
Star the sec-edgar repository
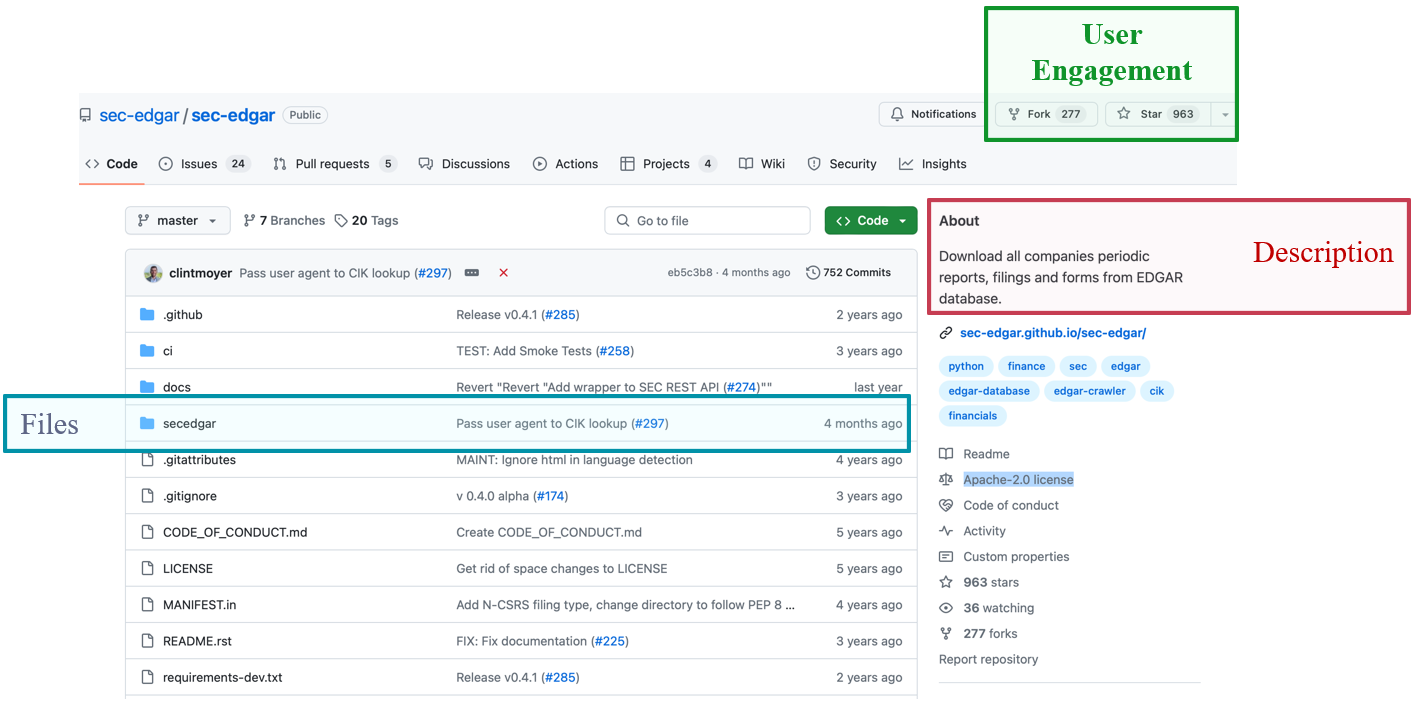point(1158,114)
